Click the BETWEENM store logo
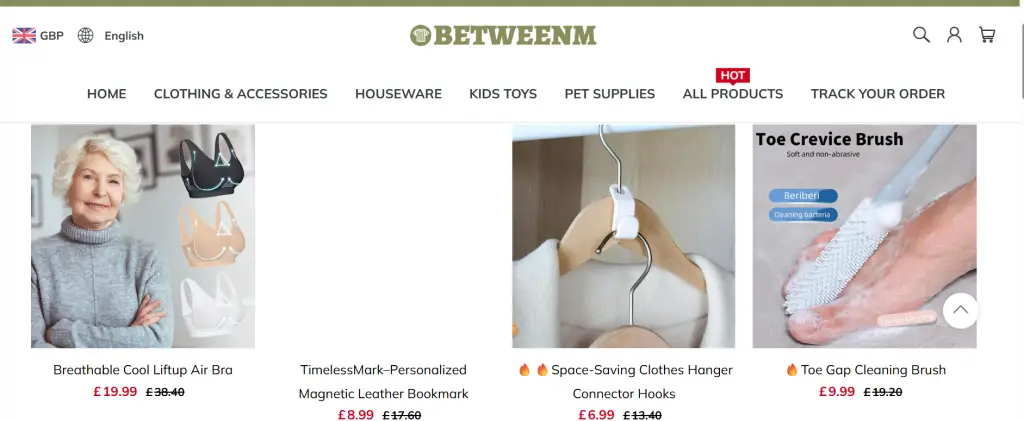 click(x=503, y=35)
